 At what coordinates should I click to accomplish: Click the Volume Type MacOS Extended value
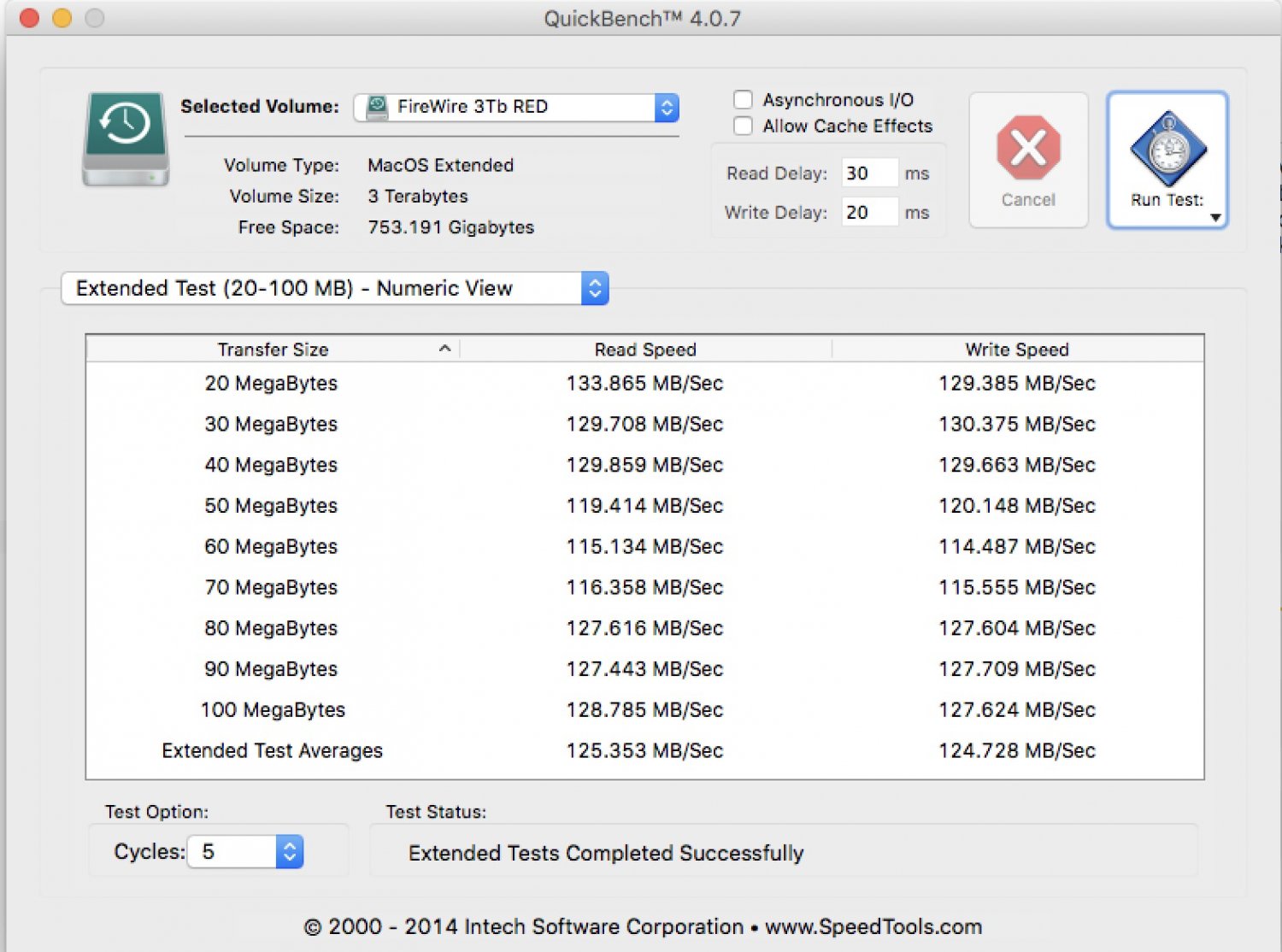pyautogui.click(x=441, y=165)
